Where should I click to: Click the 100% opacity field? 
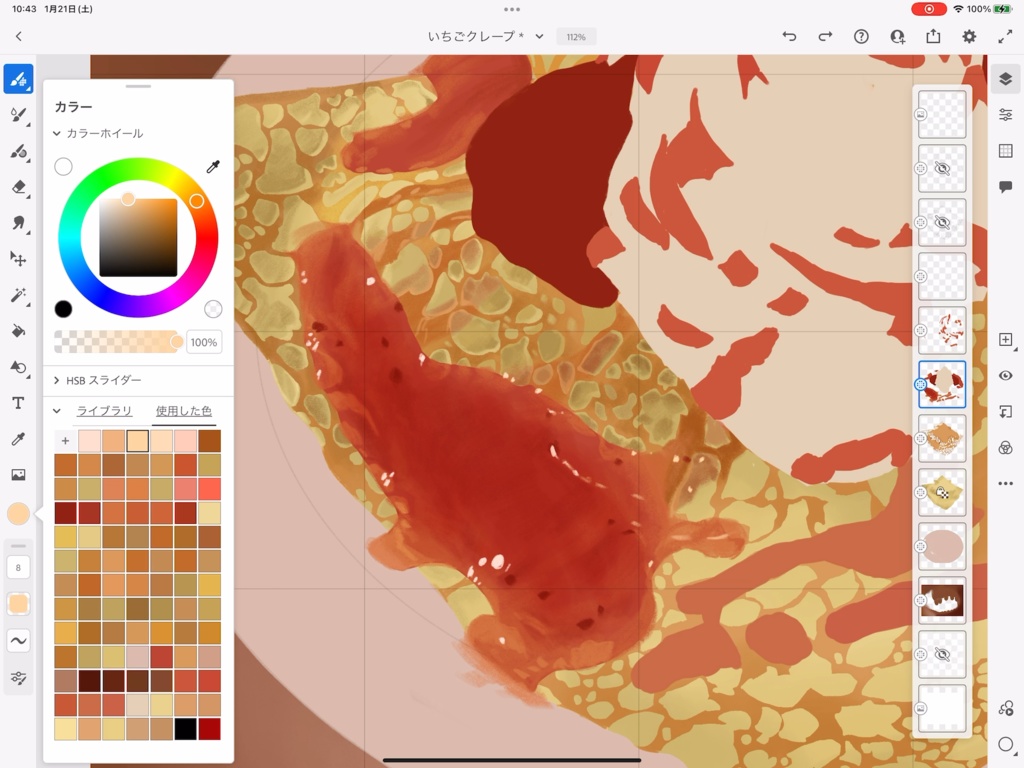coord(204,342)
